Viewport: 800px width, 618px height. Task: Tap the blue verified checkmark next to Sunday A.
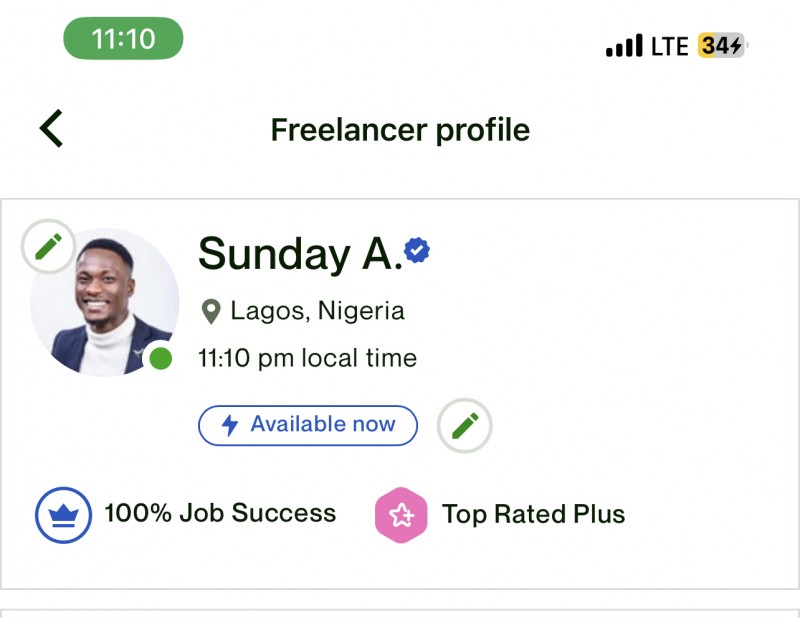(x=417, y=251)
